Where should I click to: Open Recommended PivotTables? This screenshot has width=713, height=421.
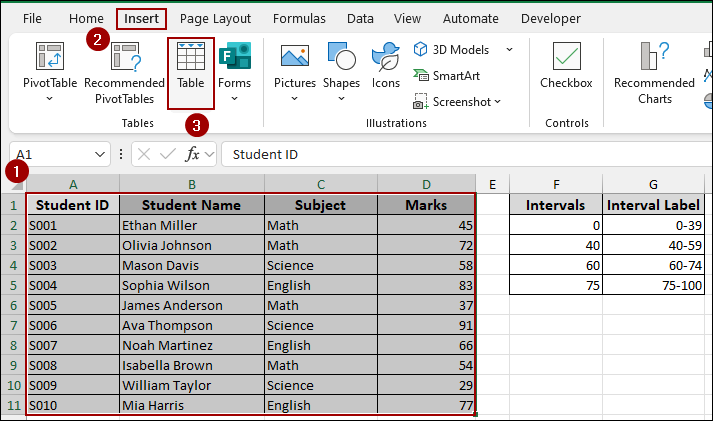coord(125,73)
